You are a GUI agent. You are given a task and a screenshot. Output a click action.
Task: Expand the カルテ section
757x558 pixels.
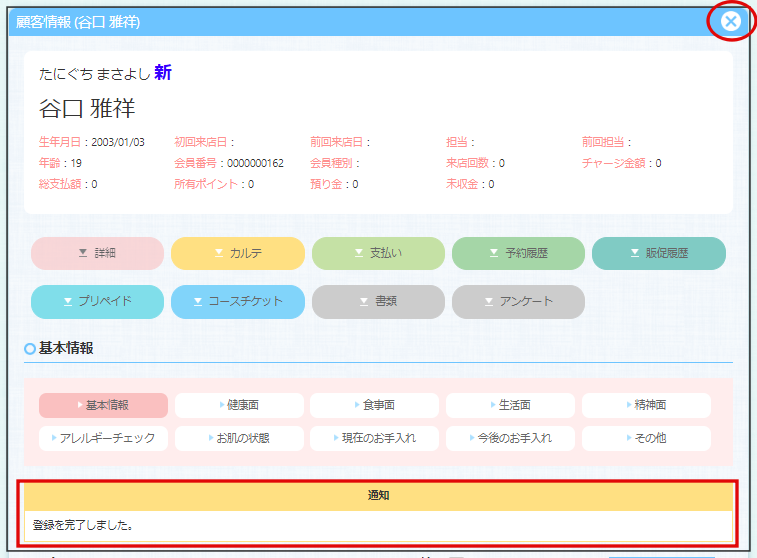click(x=238, y=254)
